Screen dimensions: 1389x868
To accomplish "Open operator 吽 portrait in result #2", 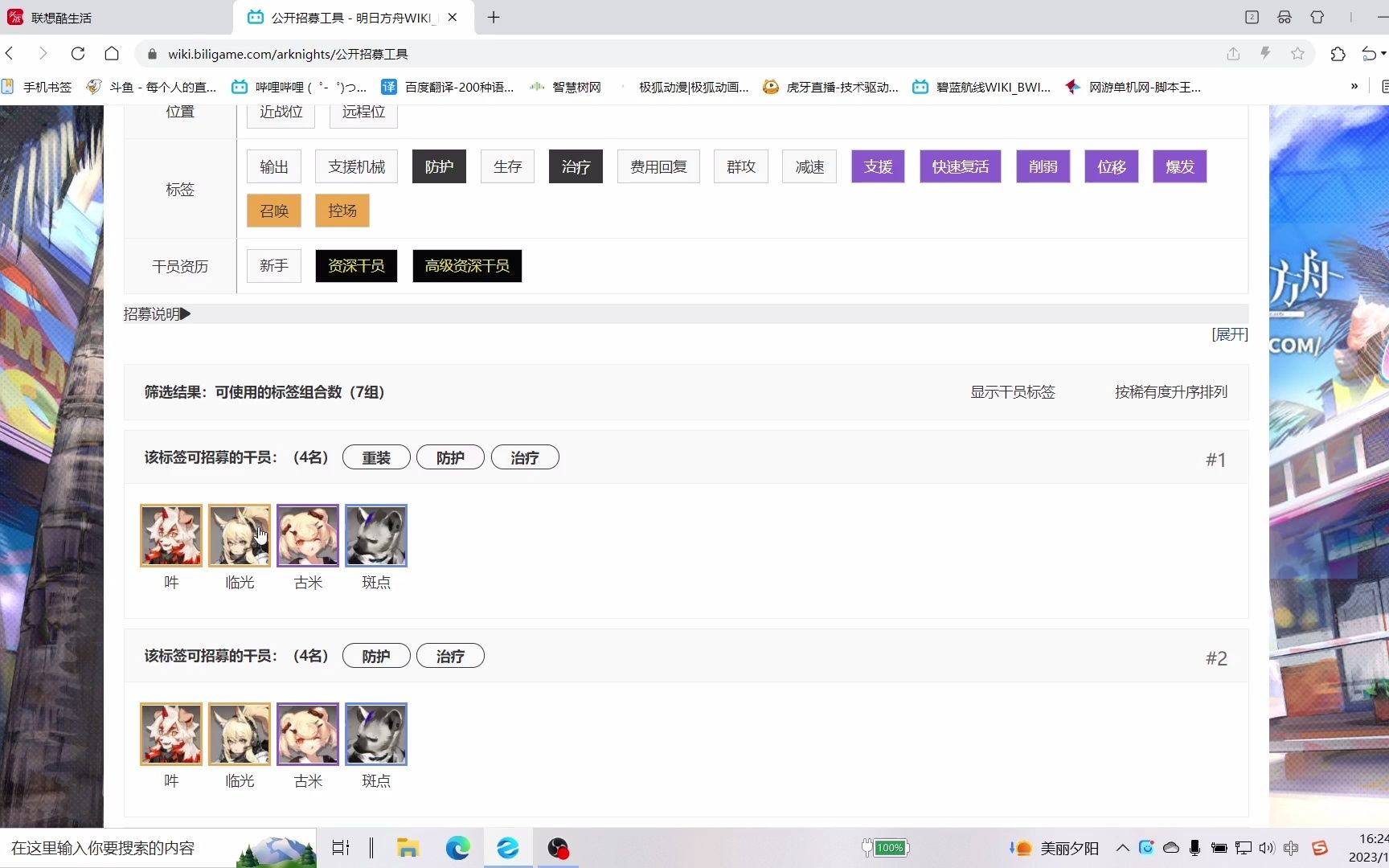I will click(x=171, y=734).
